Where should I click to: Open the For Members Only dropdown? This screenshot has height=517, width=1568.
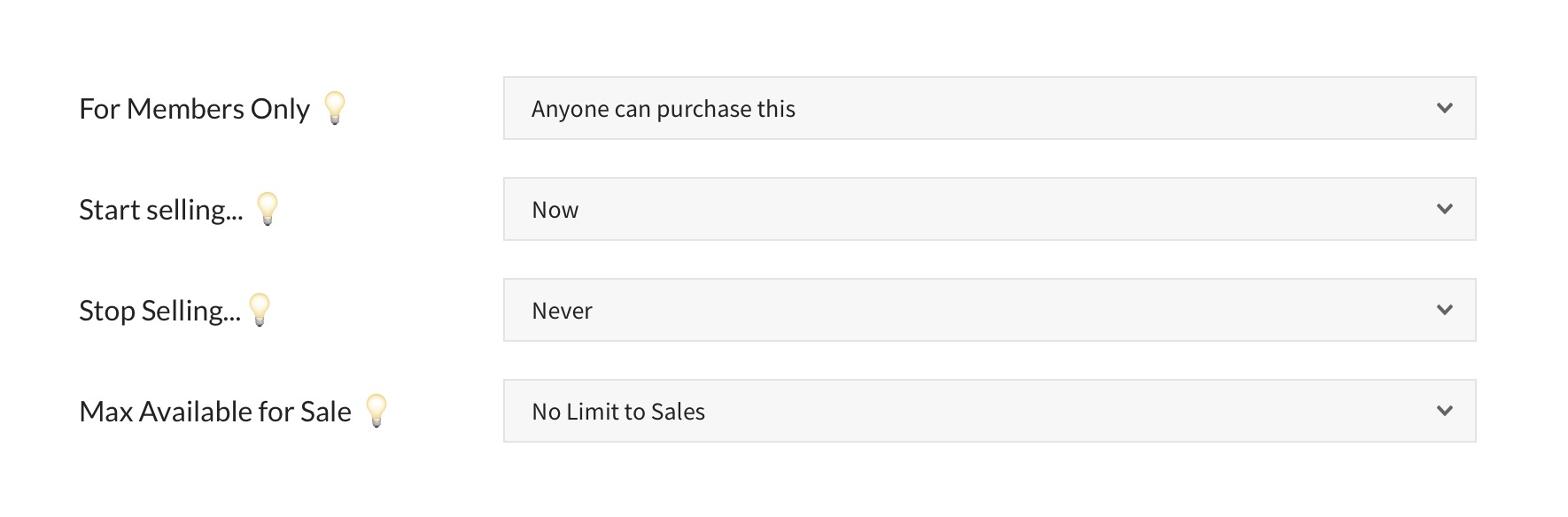tap(989, 108)
